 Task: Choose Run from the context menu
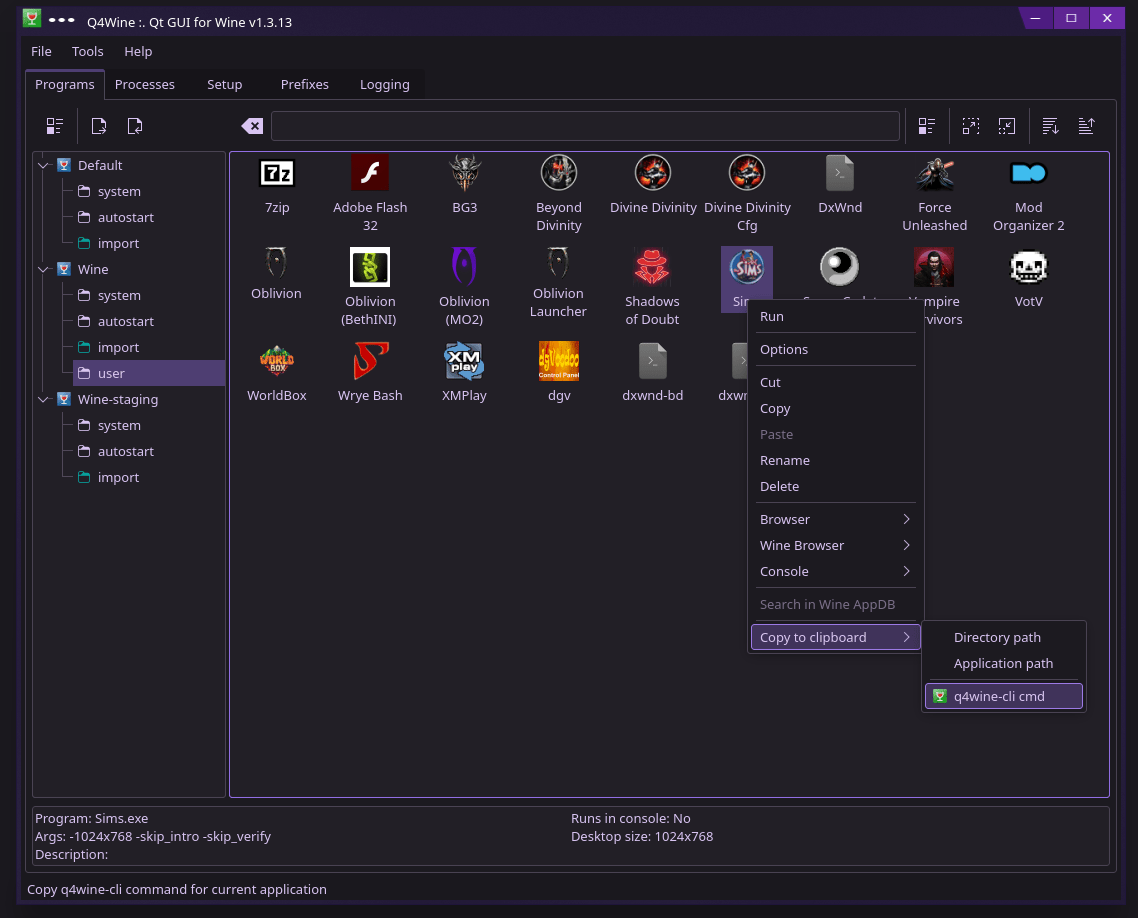(x=835, y=316)
